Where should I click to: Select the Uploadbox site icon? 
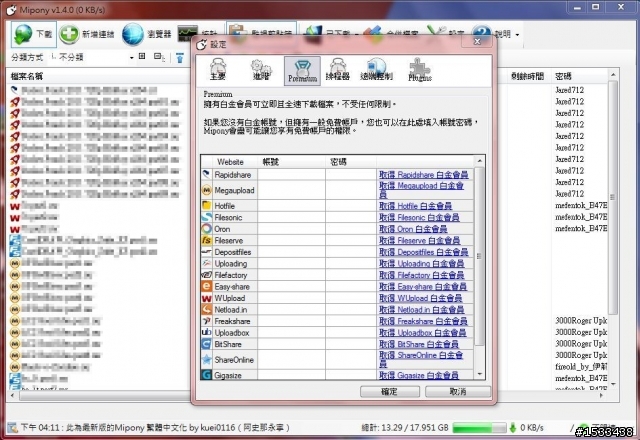(207, 333)
